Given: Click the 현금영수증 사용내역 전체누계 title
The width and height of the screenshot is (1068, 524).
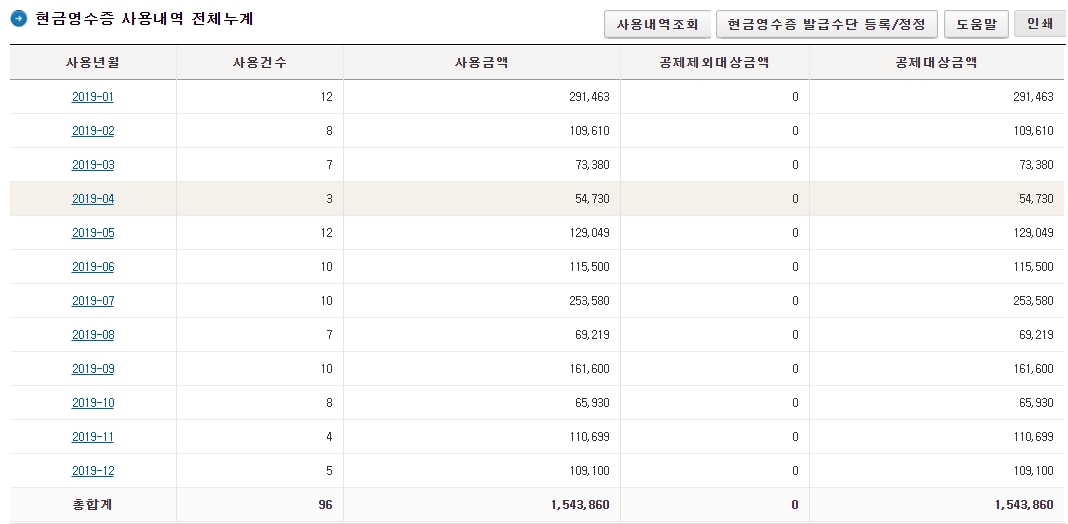Looking at the screenshot, I should 144,19.
